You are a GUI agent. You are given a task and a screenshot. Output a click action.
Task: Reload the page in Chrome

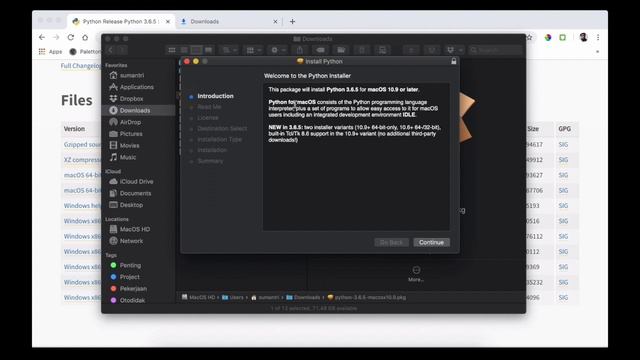[71, 37]
